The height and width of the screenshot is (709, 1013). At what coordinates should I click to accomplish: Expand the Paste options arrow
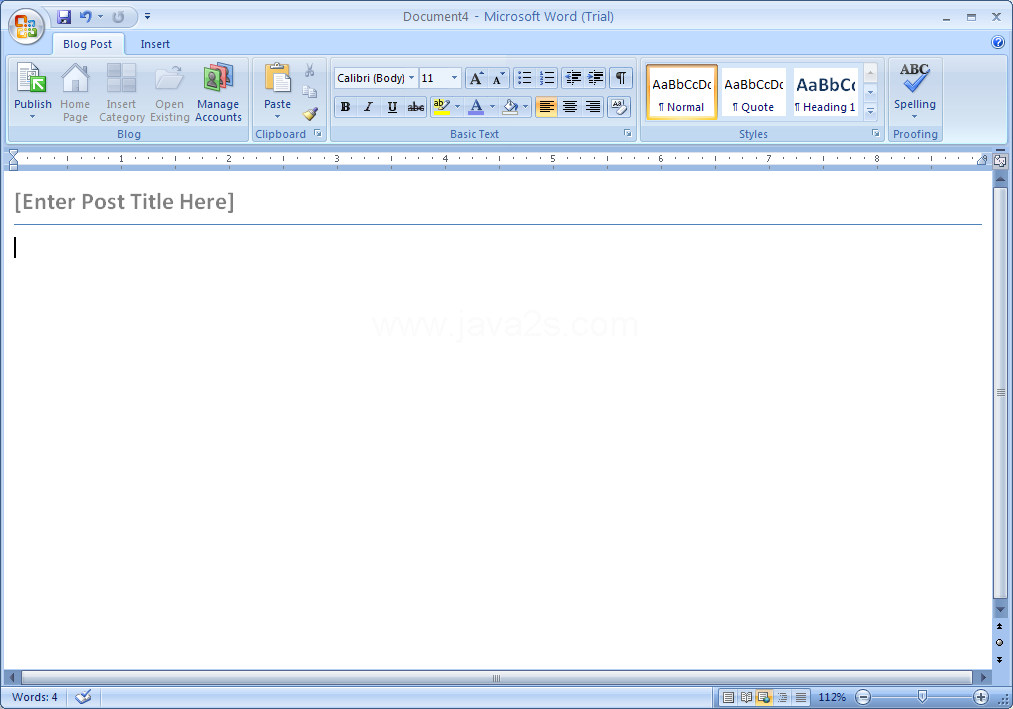(277, 117)
